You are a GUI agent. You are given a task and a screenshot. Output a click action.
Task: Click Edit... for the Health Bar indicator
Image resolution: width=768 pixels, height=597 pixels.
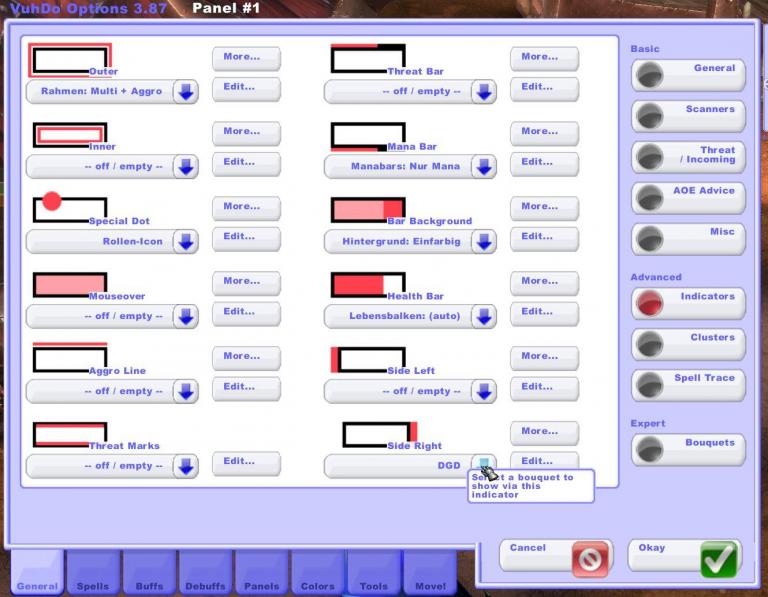tap(544, 313)
